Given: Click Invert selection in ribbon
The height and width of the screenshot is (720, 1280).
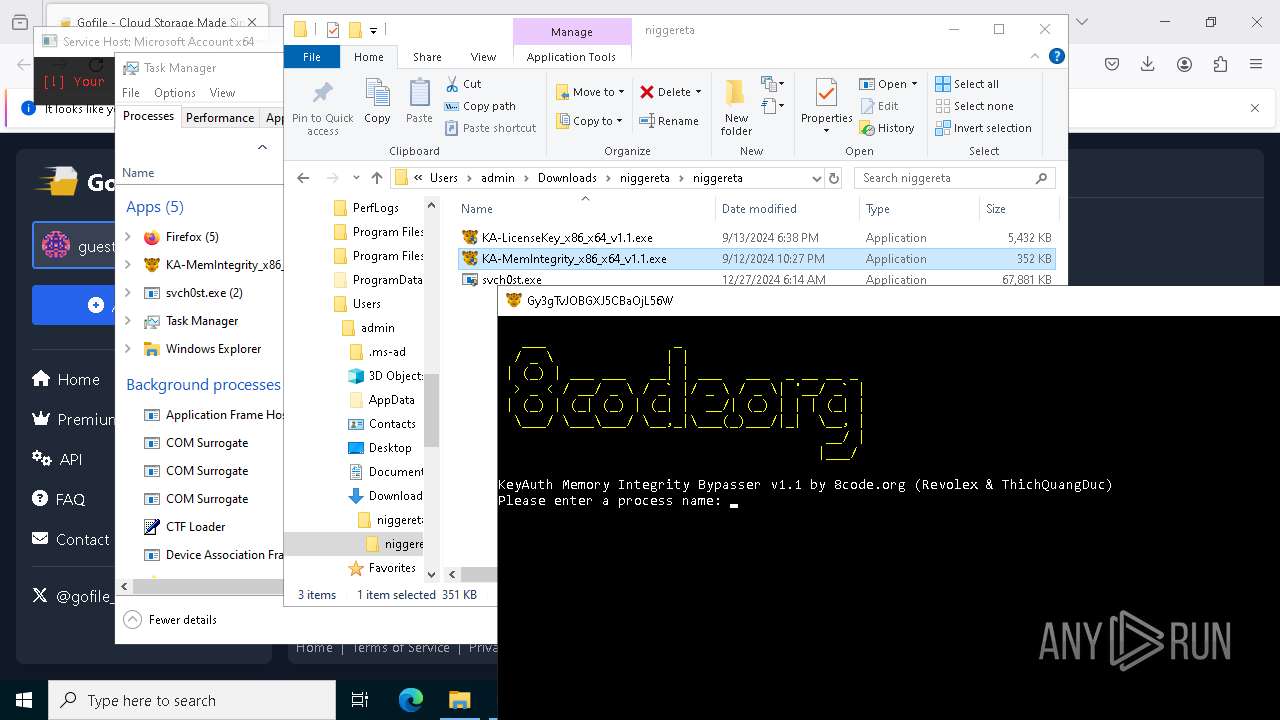Looking at the screenshot, I should coord(983,128).
